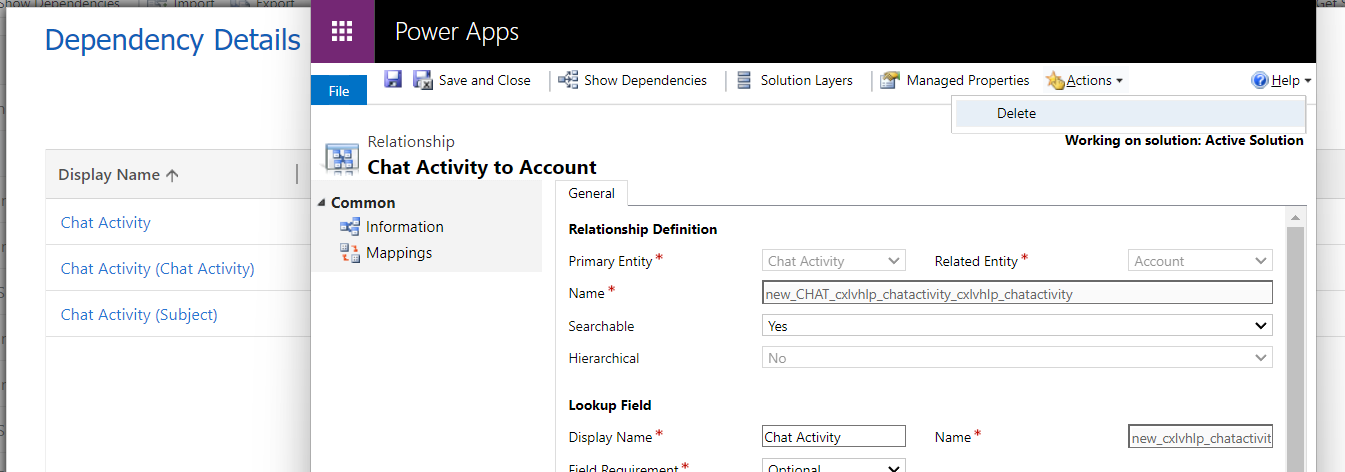
Task: Open Mappings in left navigation
Action: (399, 253)
